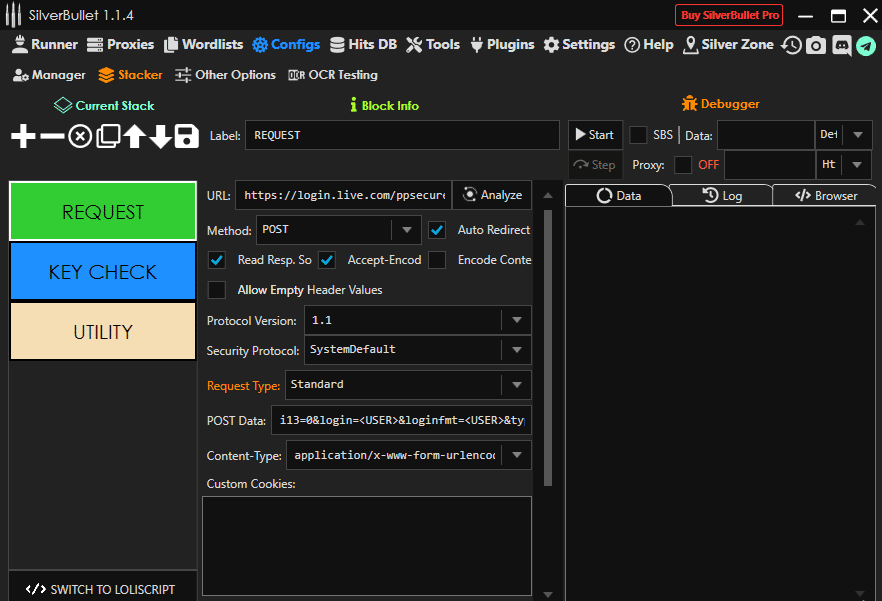Click the debugger Data input field
This screenshot has width=882, height=601.
point(766,135)
